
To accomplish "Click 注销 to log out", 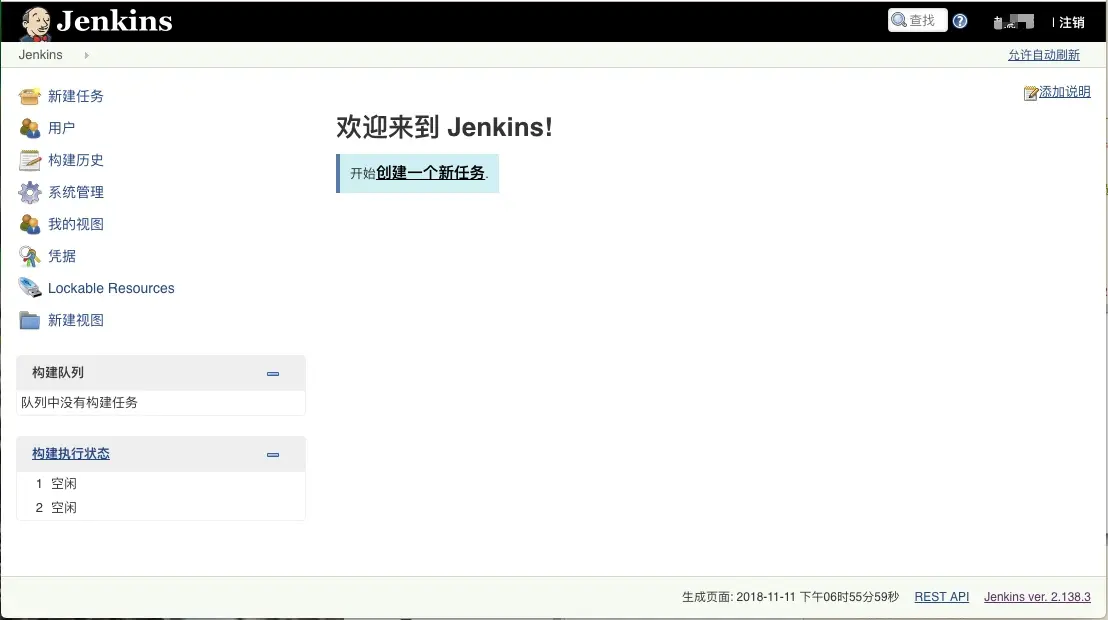I will tap(1071, 23).
